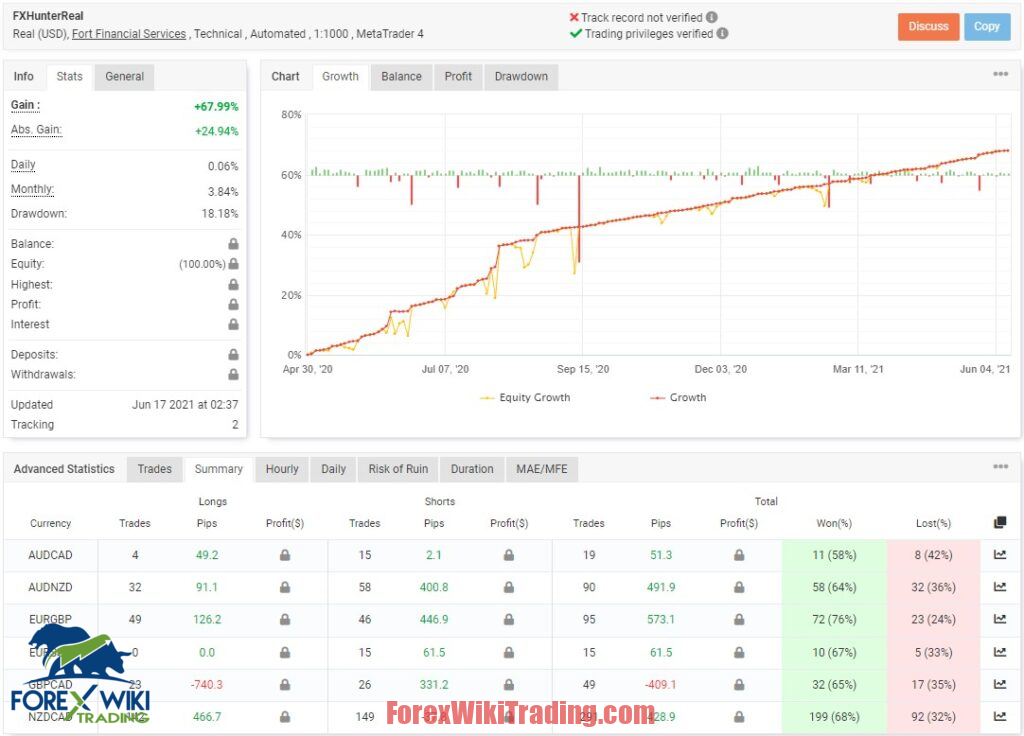Open chart icon for 10 (67%) row
Screen dimensions: 1024x736
pos(1000,652)
